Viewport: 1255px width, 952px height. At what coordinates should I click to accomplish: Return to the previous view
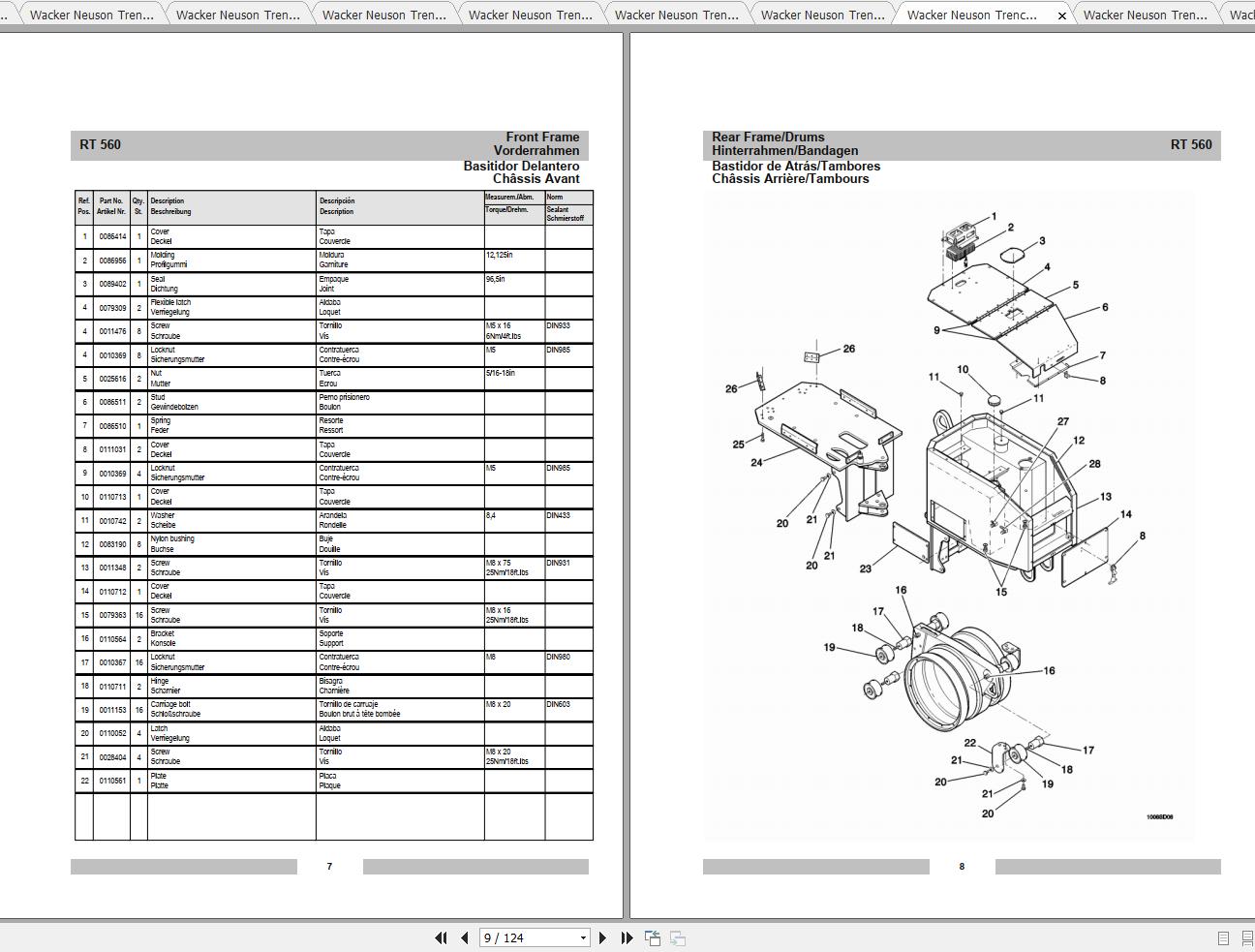653,937
